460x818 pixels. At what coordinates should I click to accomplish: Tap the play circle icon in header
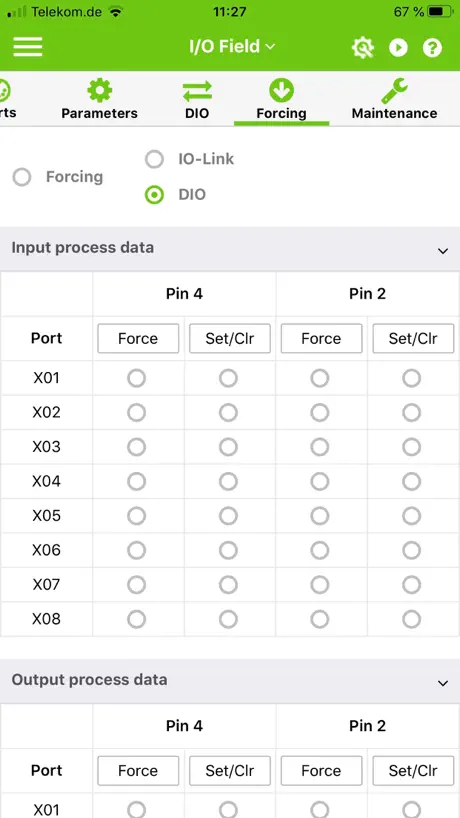398,47
